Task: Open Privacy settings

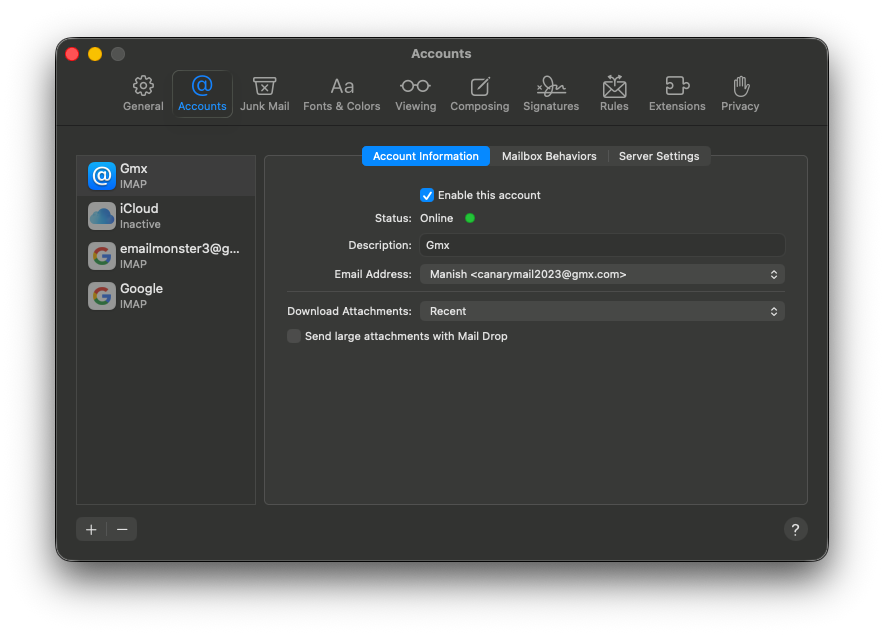Action: tap(740, 93)
